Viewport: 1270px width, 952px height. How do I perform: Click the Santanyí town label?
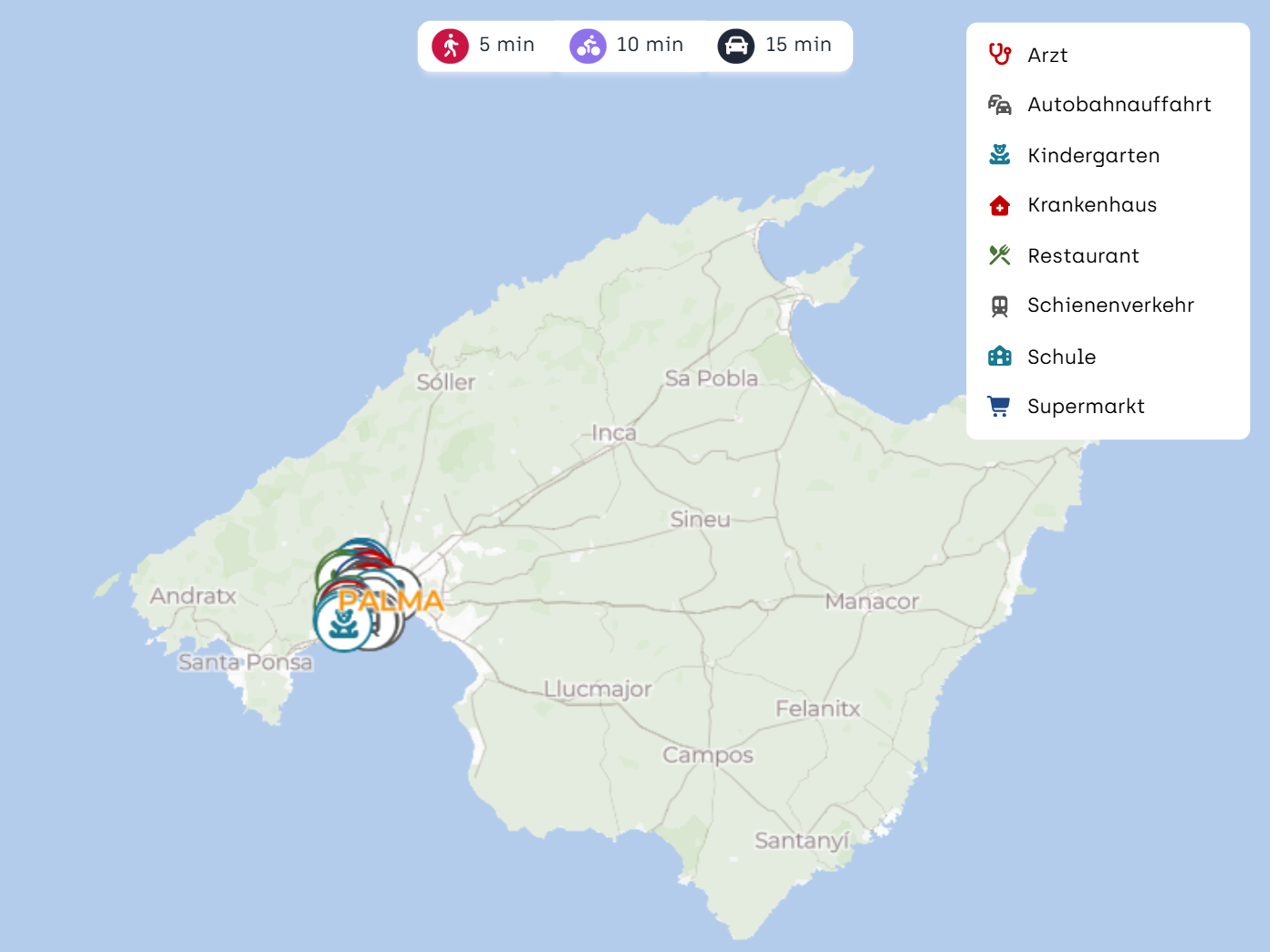tap(801, 841)
